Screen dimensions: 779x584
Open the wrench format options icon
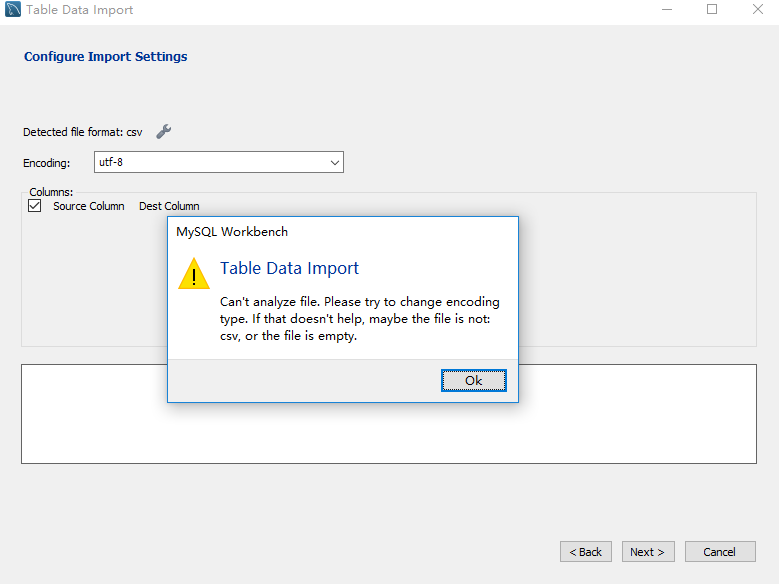pyautogui.click(x=163, y=132)
